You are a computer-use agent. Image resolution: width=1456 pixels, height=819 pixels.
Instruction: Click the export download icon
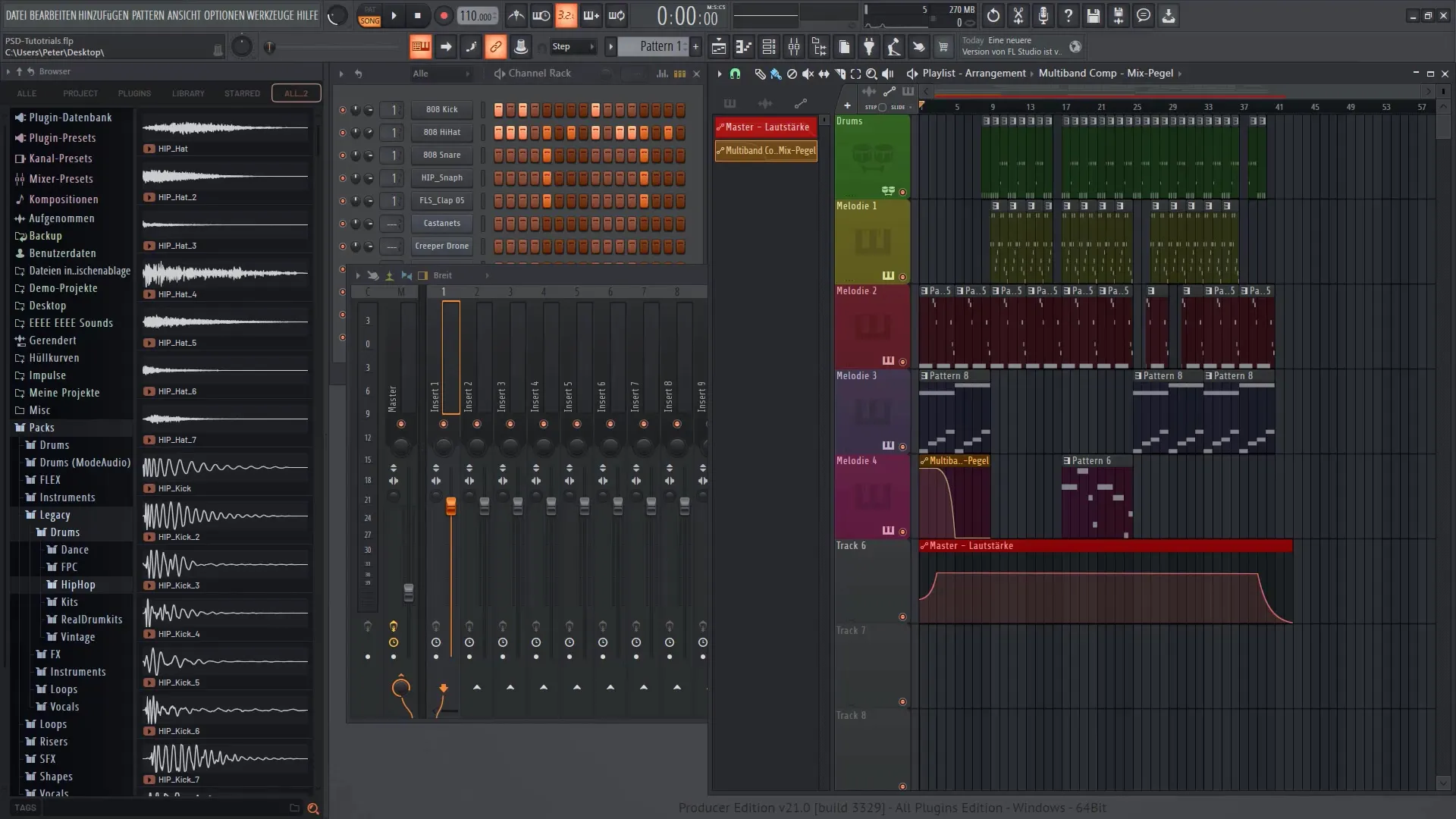1169,15
